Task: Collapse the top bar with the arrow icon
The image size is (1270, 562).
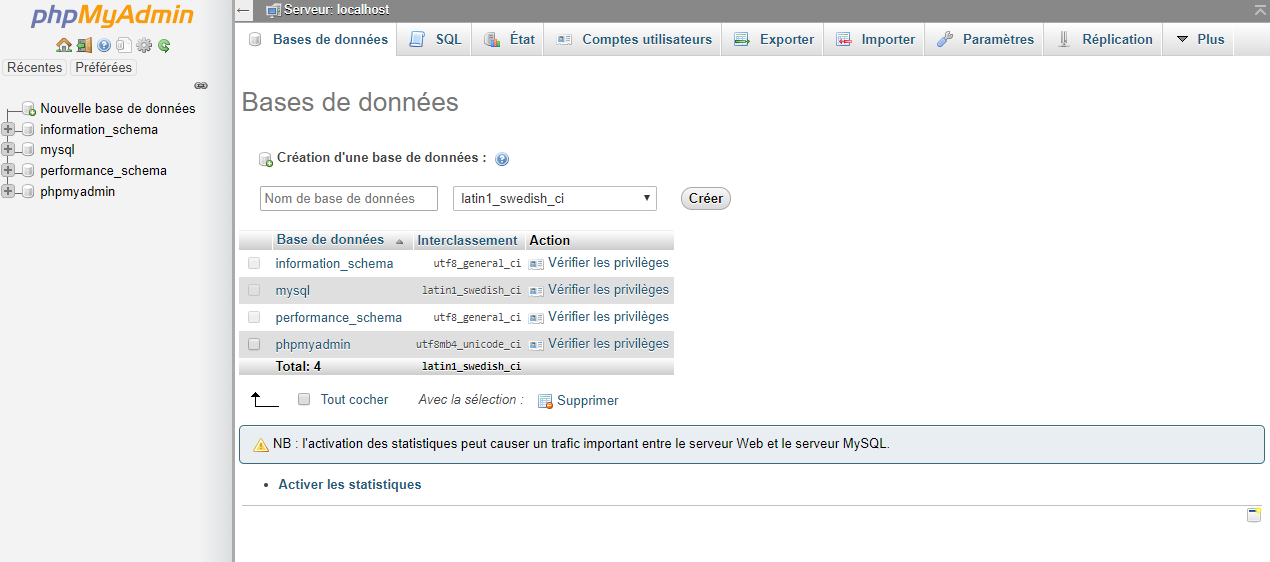Action: tap(1259, 10)
